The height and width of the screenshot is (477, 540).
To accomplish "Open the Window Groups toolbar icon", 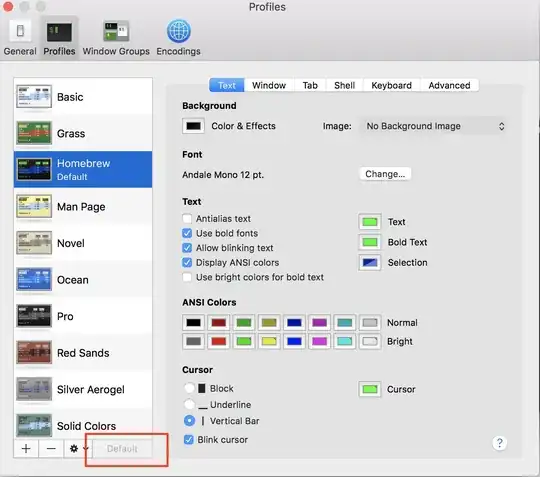I will pos(116,32).
